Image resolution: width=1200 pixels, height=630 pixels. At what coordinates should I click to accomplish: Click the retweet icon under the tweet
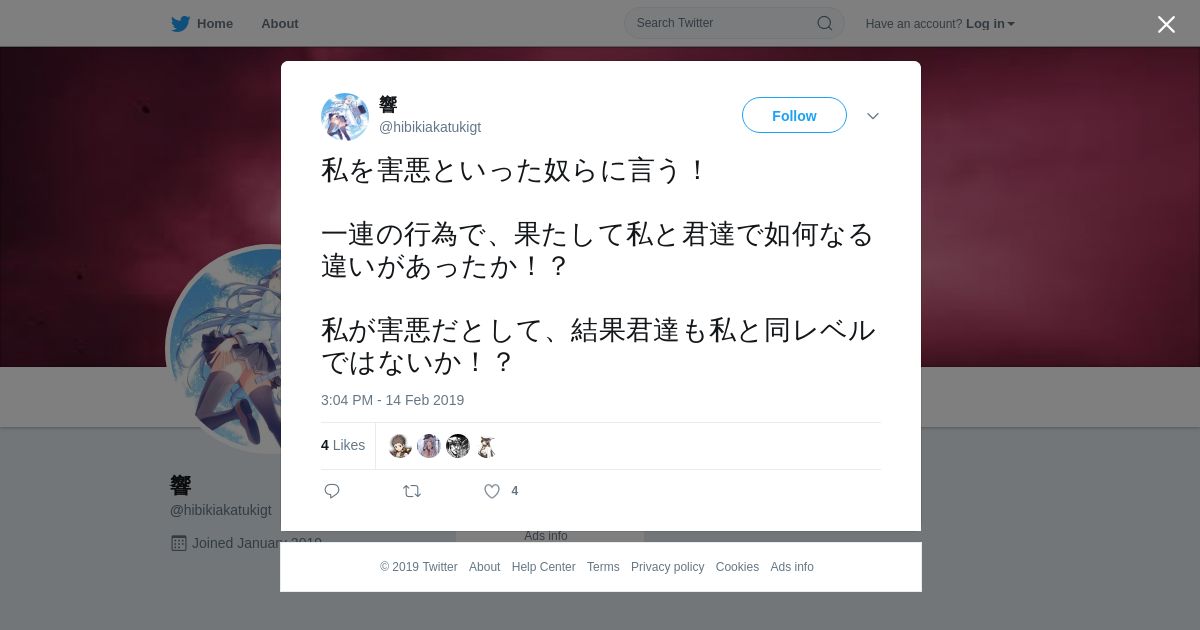[412, 491]
